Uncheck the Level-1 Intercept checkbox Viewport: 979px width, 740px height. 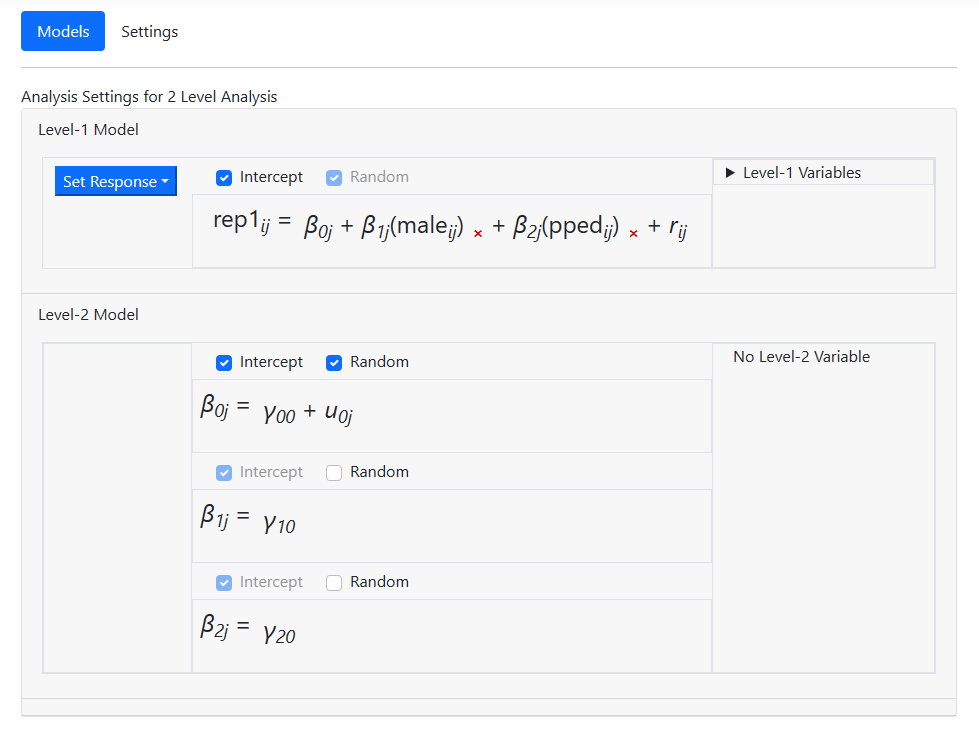[x=225, y=177]
